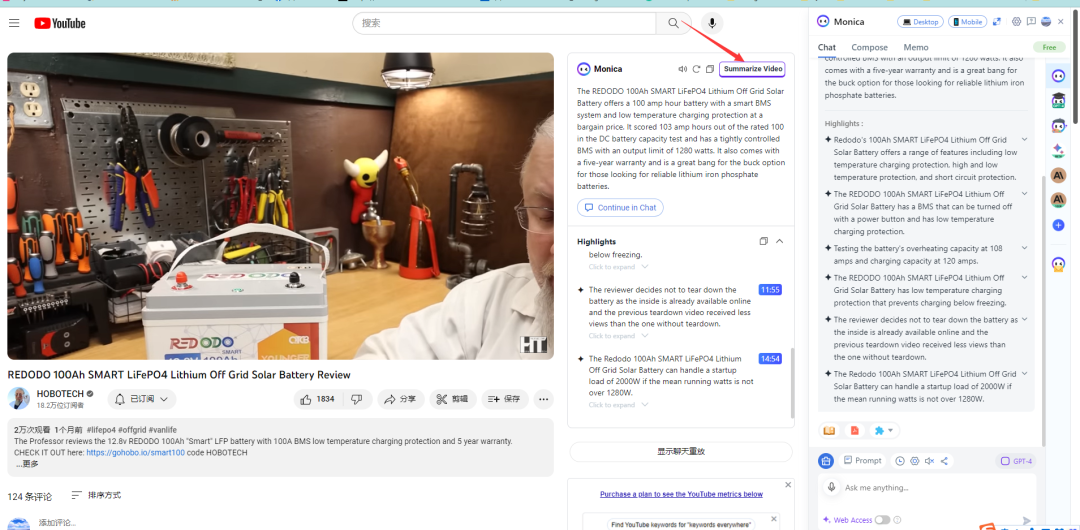Jump to the 11:55 timestamp
Screen dimensions: 1080x530
pyautogui.click(x=770, y=290)
